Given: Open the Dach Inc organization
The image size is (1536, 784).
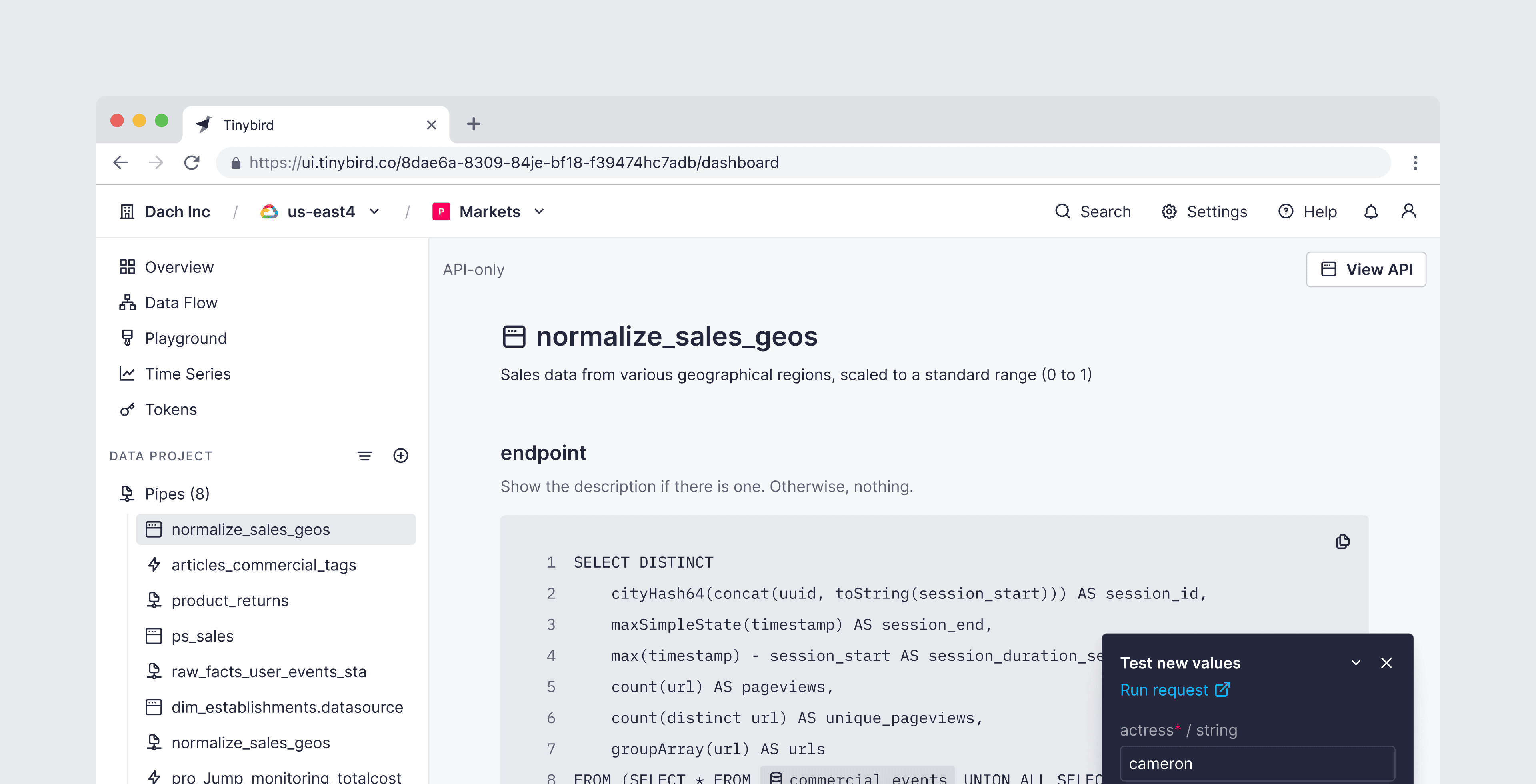Looking at the screenshot, I should click(x=164, y=212).
